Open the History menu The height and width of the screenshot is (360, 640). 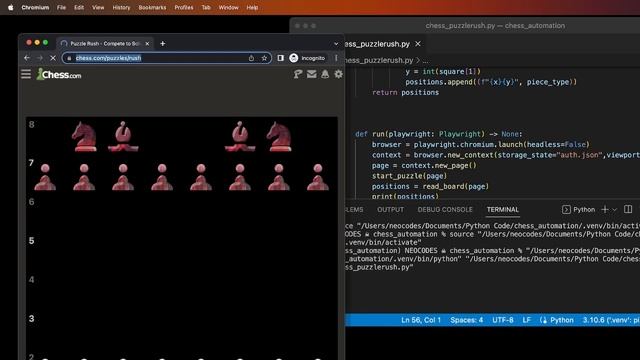[121, 7]
